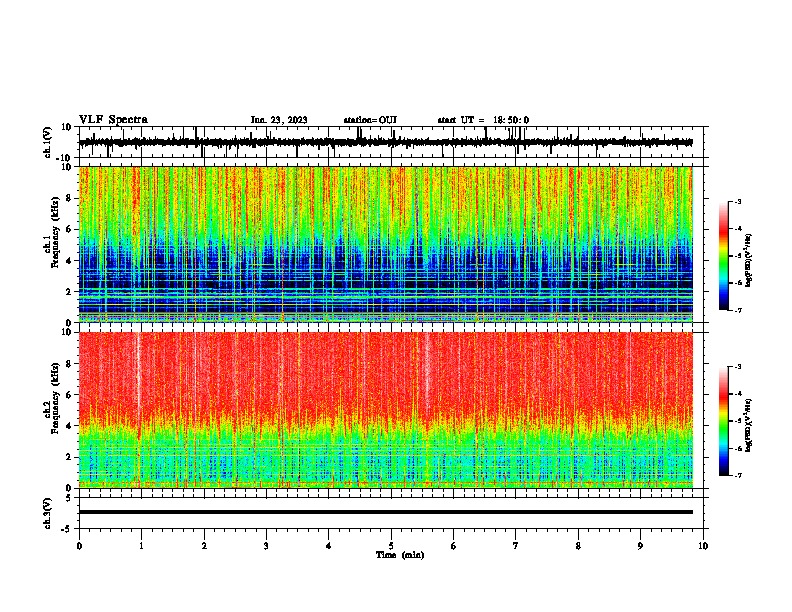Click the "ch.2 Frequency (kHz)" axis label

tap(52, 398)
